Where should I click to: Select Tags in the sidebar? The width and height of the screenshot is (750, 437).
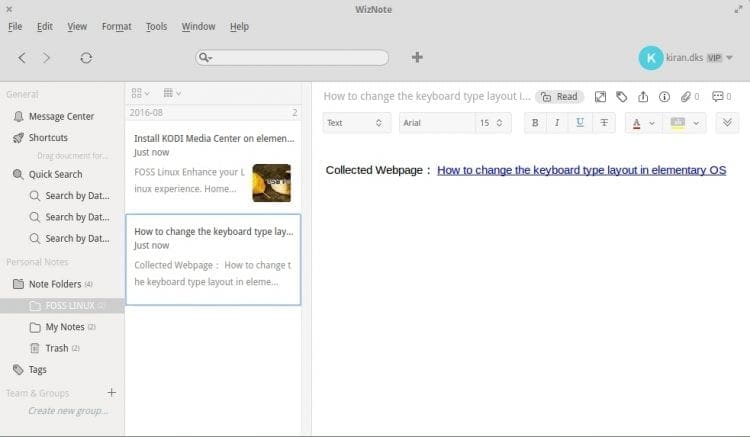[37, 370]
